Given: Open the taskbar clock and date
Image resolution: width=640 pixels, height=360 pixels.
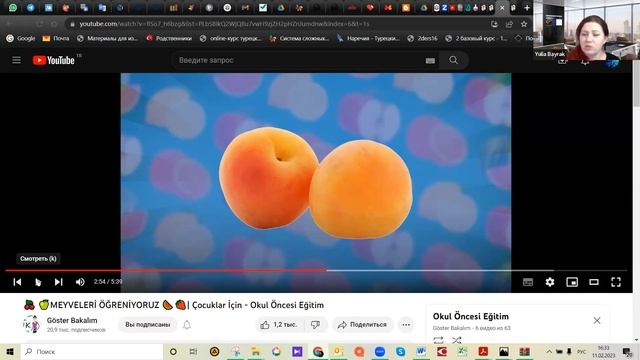Looking at the screenshot, I should click(x=604, y=351).
